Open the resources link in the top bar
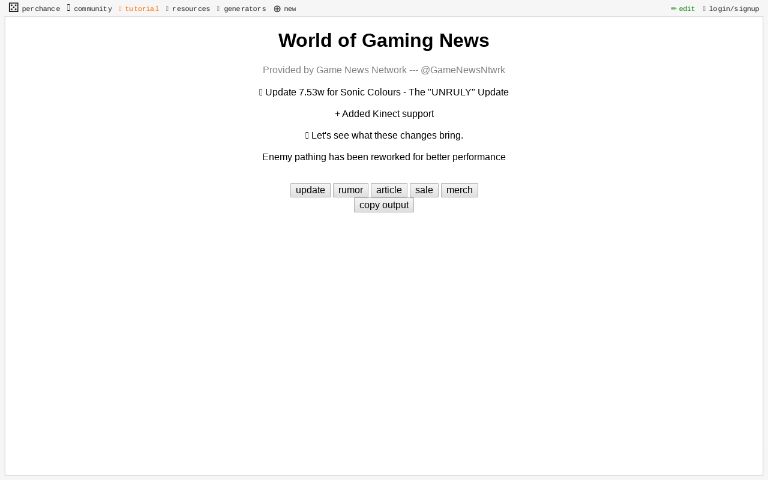This screenshot has width=768, height=480. pyautogui.click(x=188, y=8)
